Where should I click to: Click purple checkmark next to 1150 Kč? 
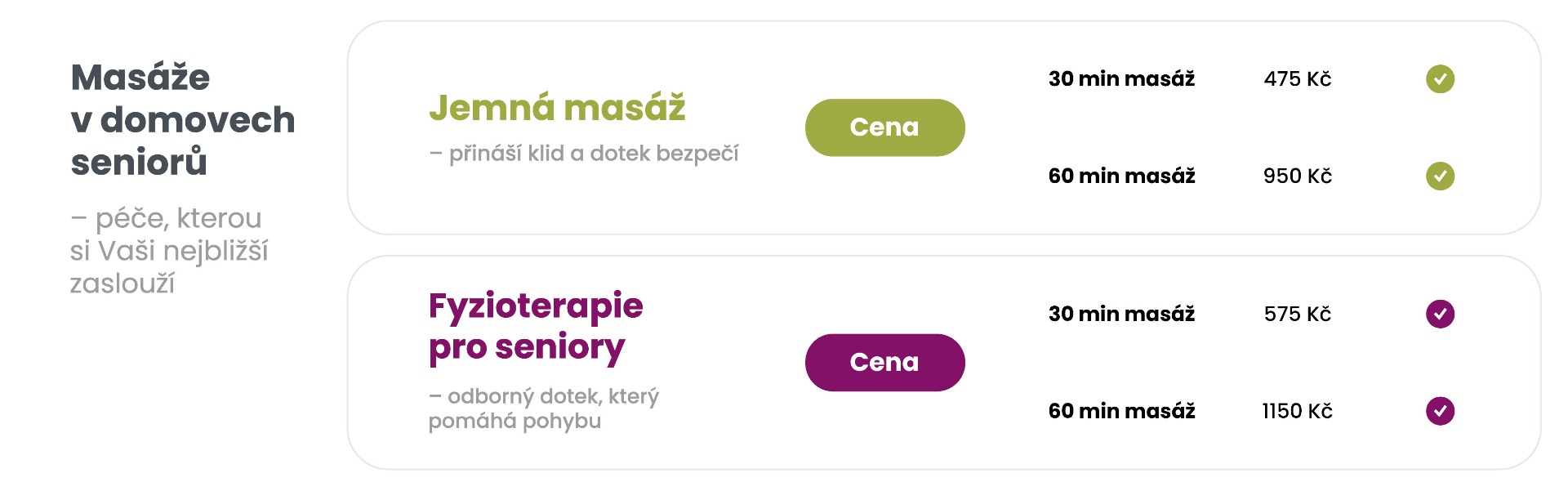pyautogui.click(x=1440, y=411)
